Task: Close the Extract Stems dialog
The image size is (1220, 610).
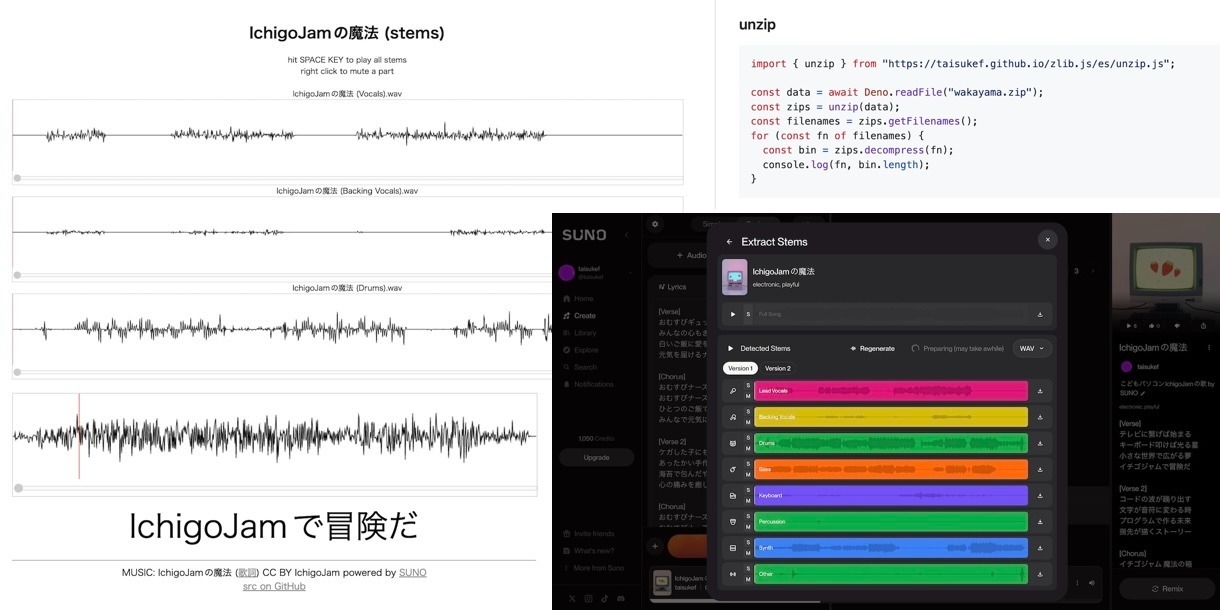Action: pyautogui.click(x=1047, y=240)
